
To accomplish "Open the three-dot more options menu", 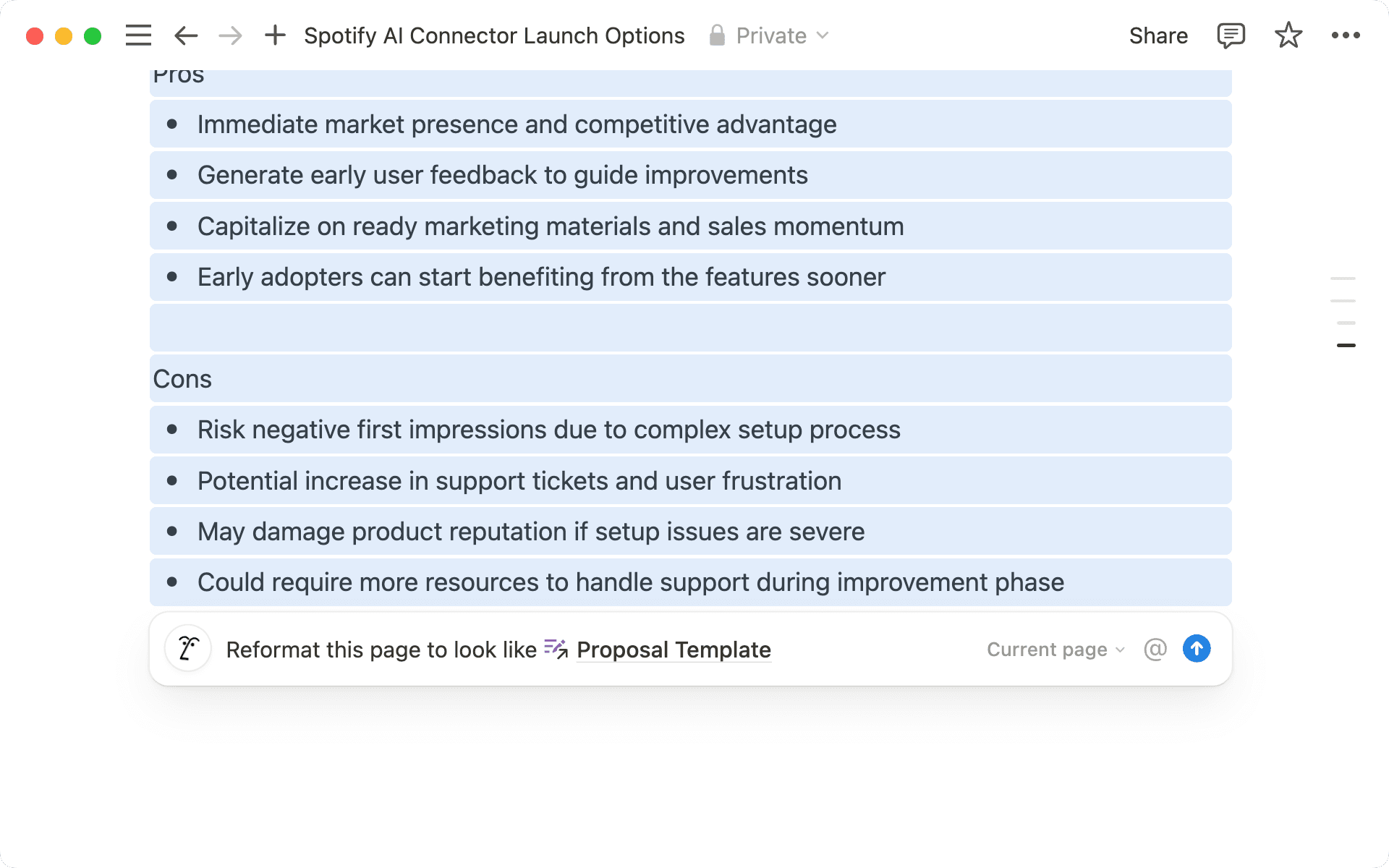I will coord(1346,35).
